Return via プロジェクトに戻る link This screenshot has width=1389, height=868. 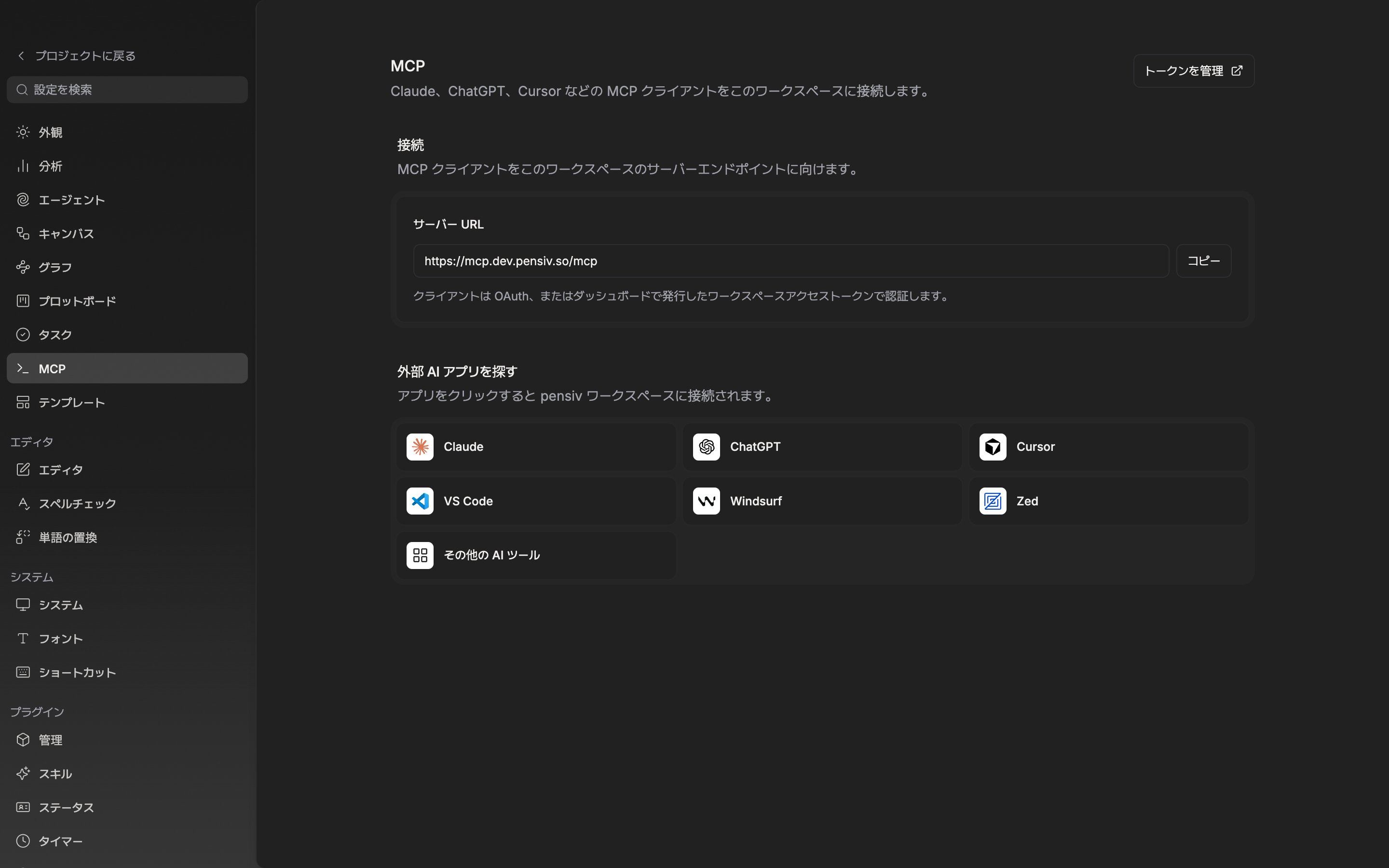point(76,55)
